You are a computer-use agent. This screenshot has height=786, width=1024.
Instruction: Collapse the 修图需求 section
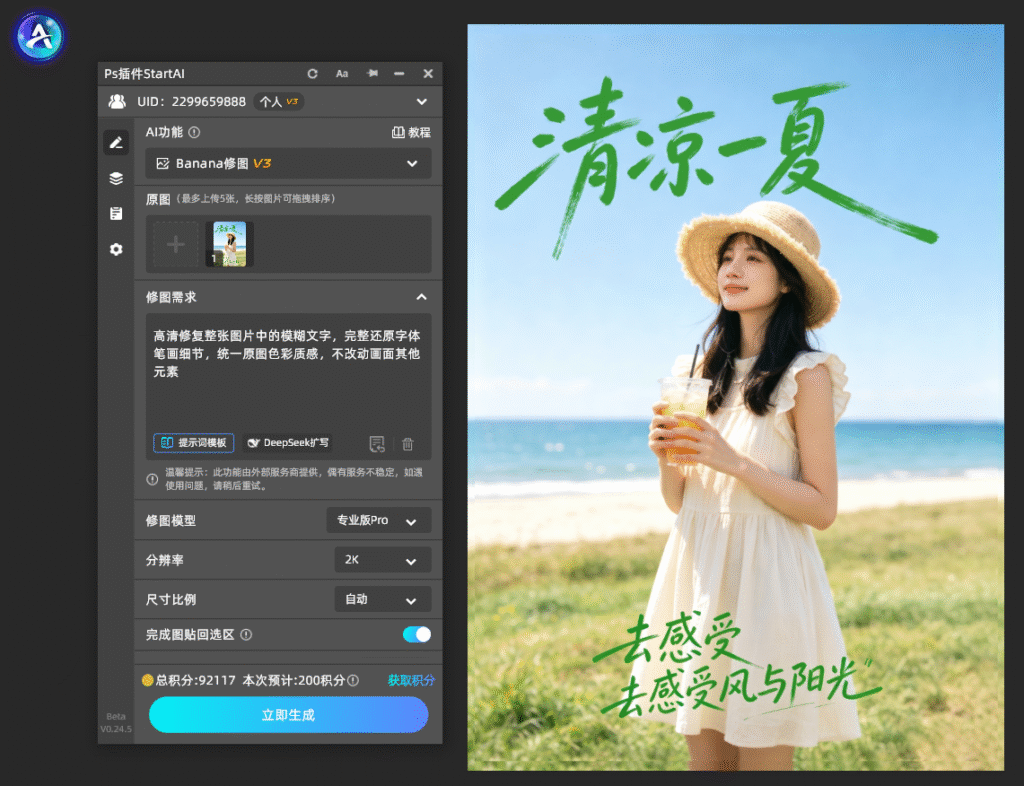422,297
